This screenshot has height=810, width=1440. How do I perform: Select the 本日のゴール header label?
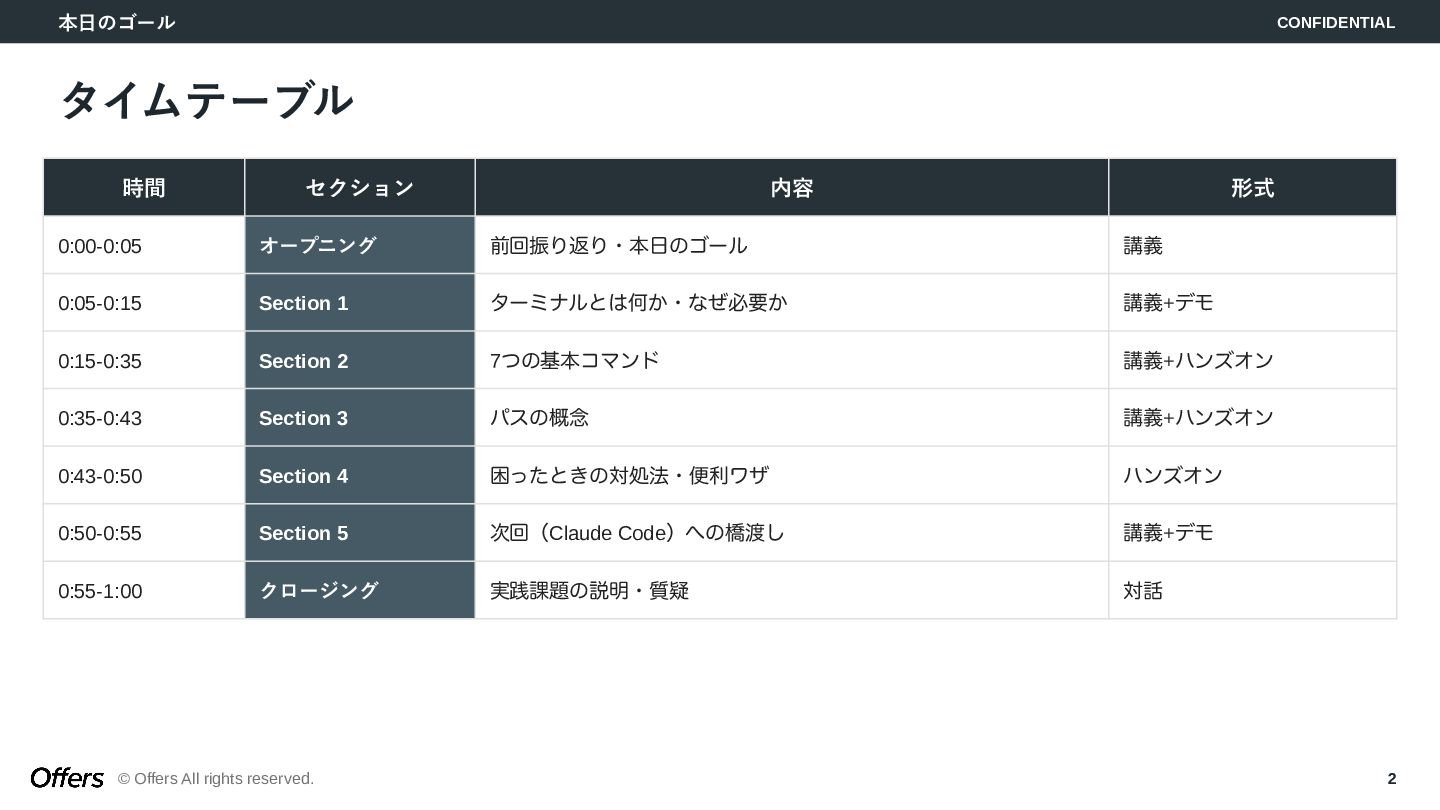coord(116,22)
